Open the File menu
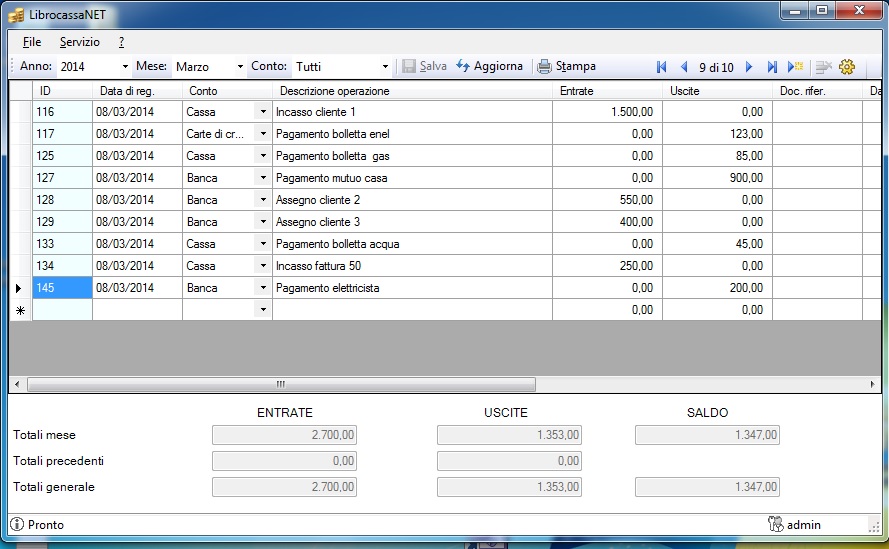889x549 pixels. point(32,42)
